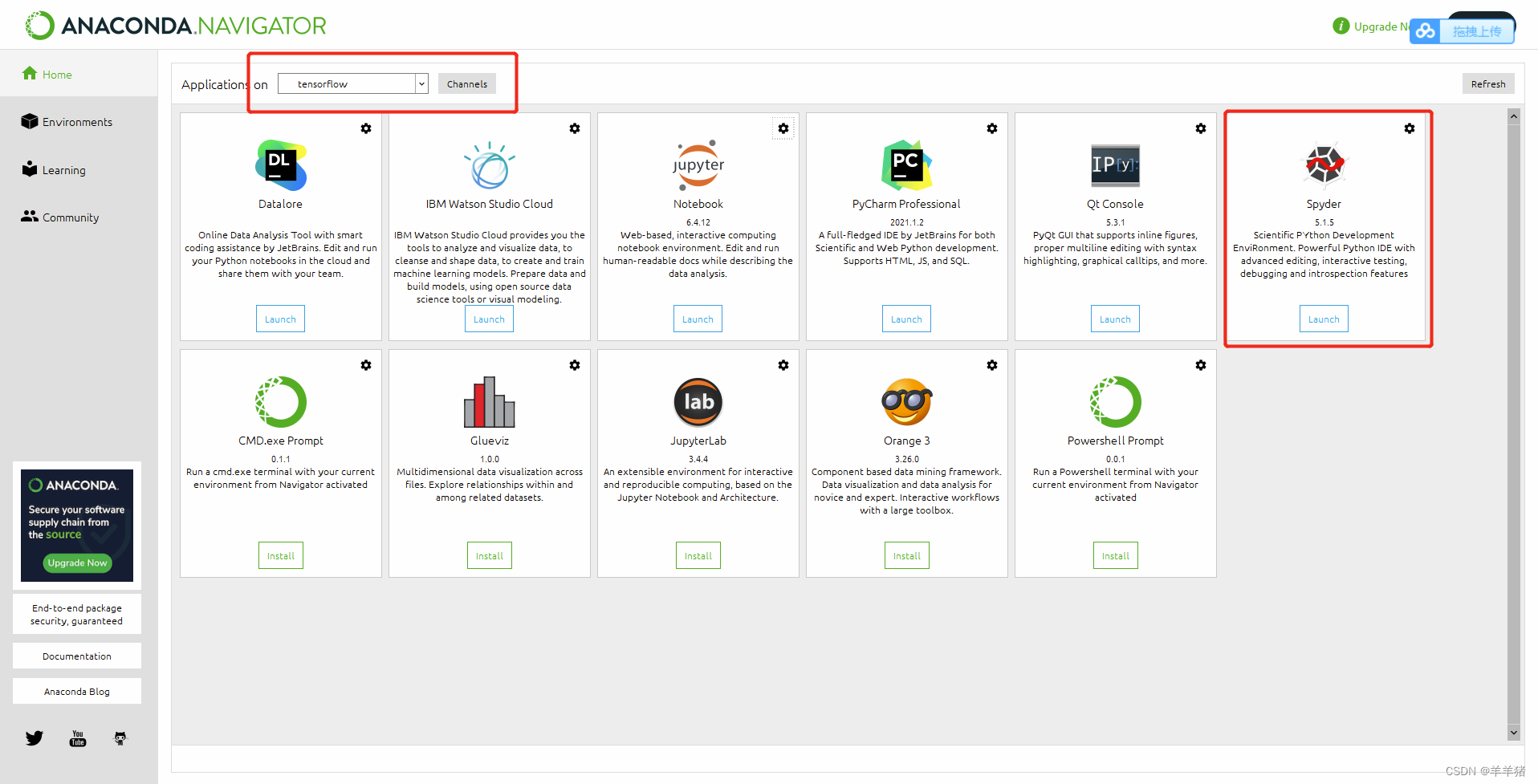Open IBM Watson Studio Cloud gear options

(x=575, y=128)
